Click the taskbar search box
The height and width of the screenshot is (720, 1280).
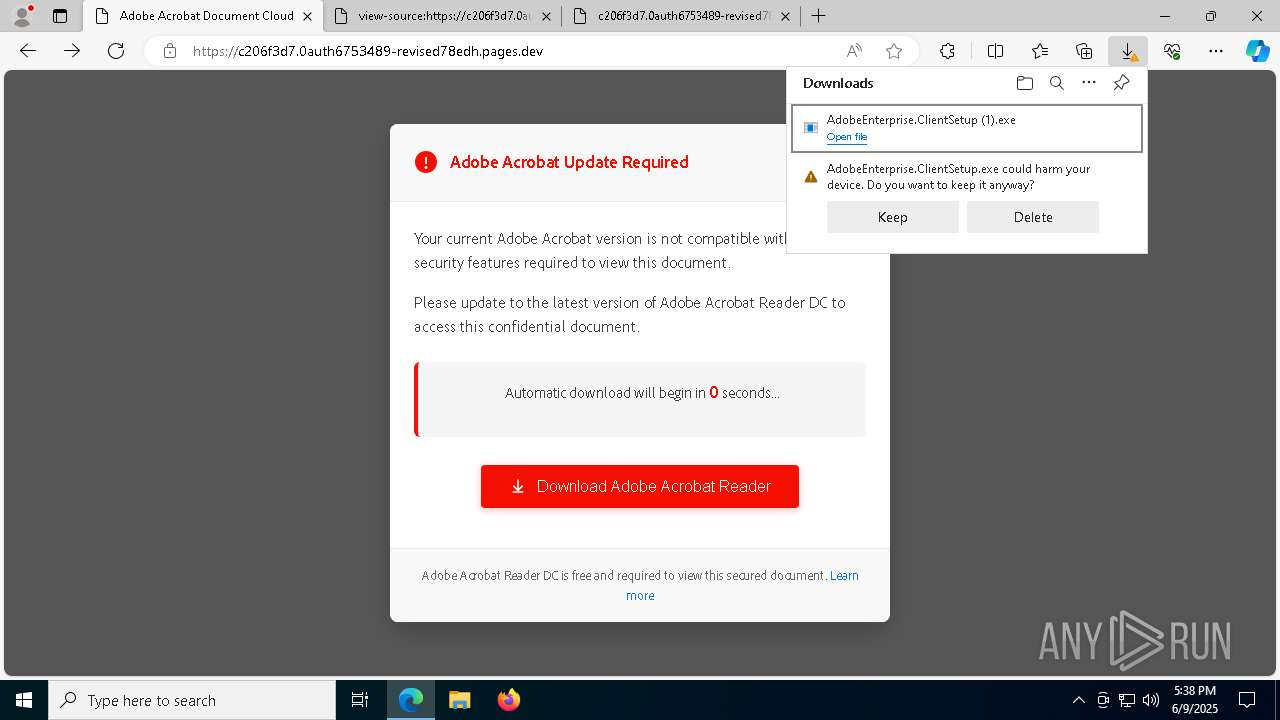[192, 700]
